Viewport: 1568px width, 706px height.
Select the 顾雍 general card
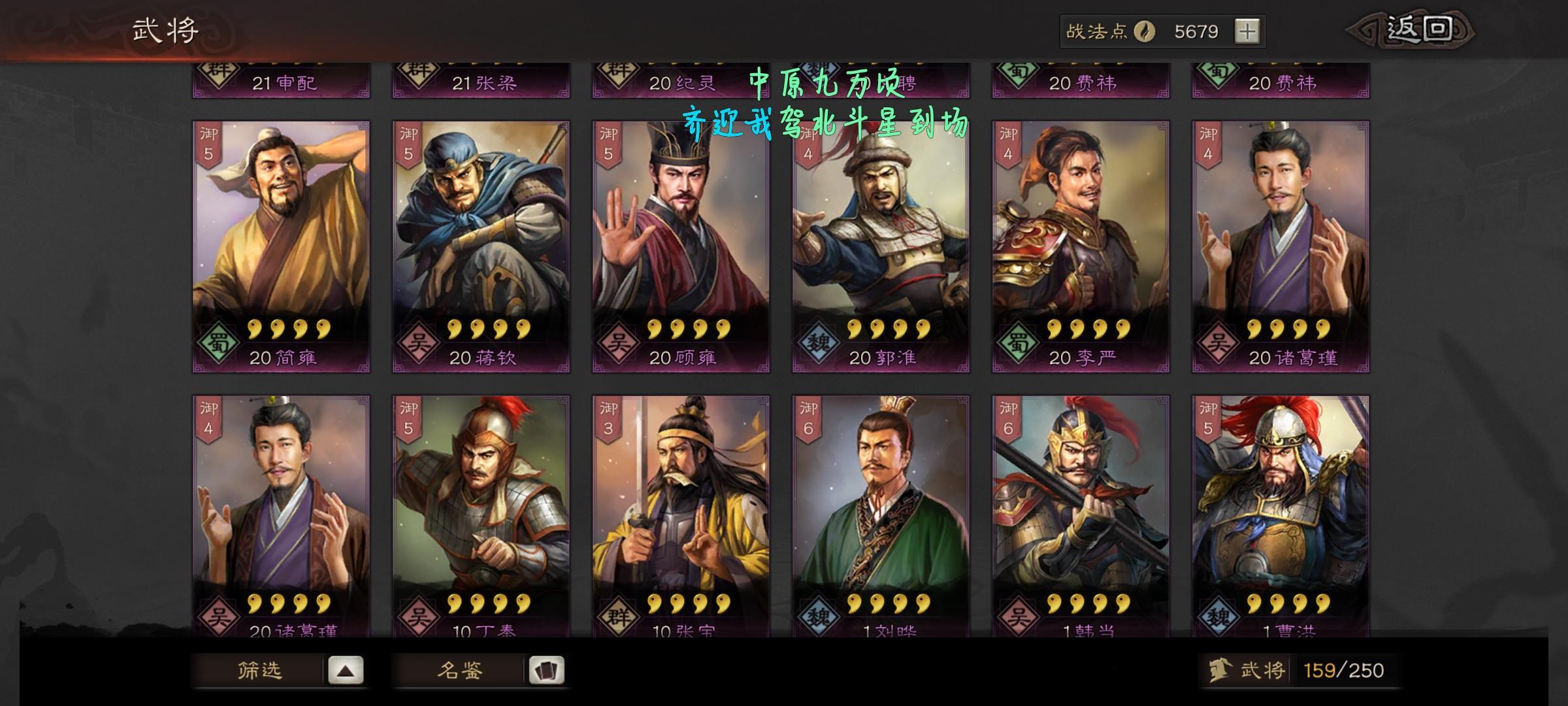tap(681, 246)
